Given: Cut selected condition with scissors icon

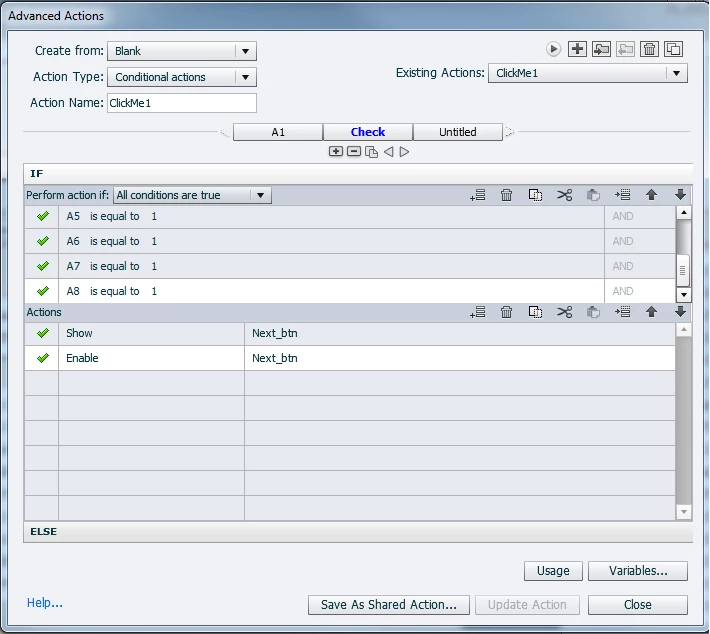Looking at the screenshot, I should [x=564, y=195].
